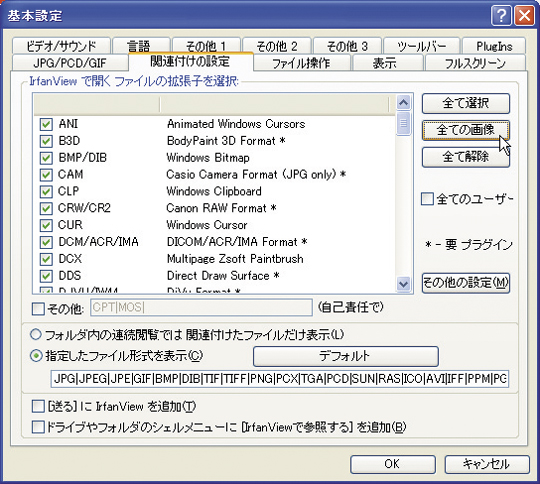540x484 pixels.
Task: Open the PlugIns tab
Action: coord(494,46)
